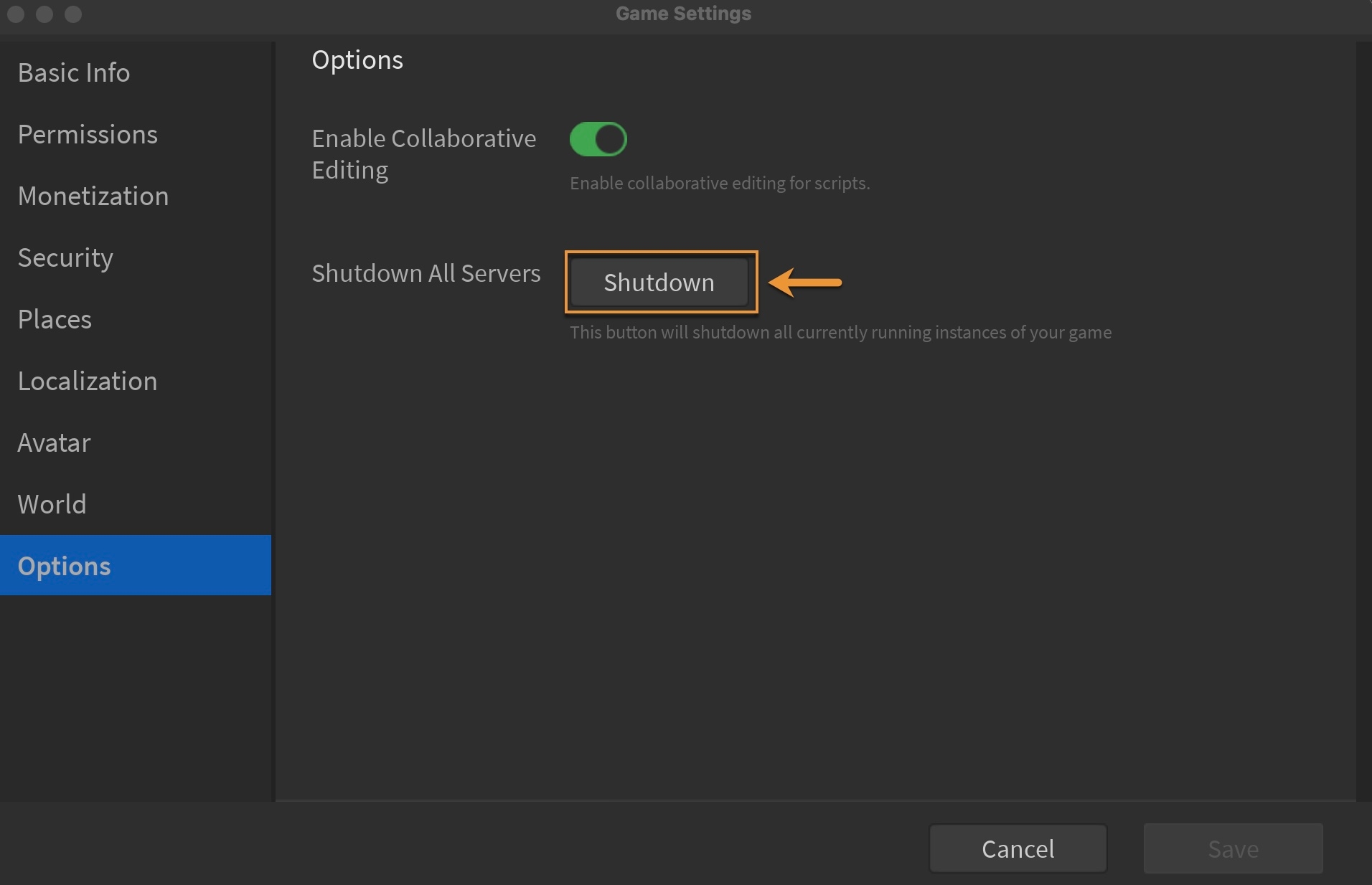Open the Basic Info settings tab
This screenshot has height=885, width=1372.
click(x=74, y=72)
